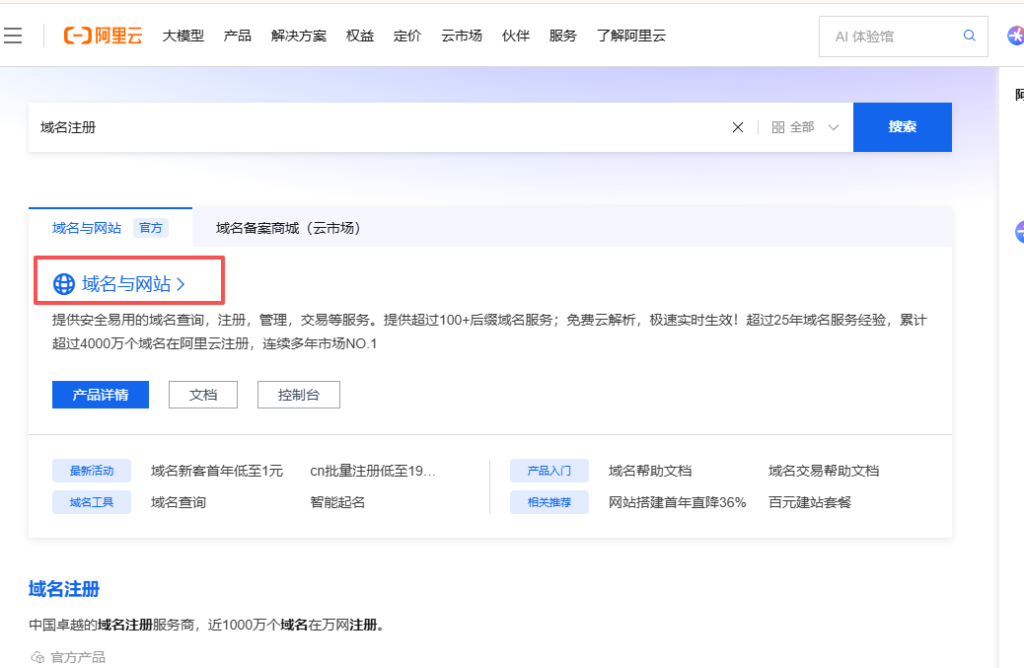The width and height of the screenshot is (1024, 668).
Task: Open the AI assistant icon at top right
Action: (1014, 36)
